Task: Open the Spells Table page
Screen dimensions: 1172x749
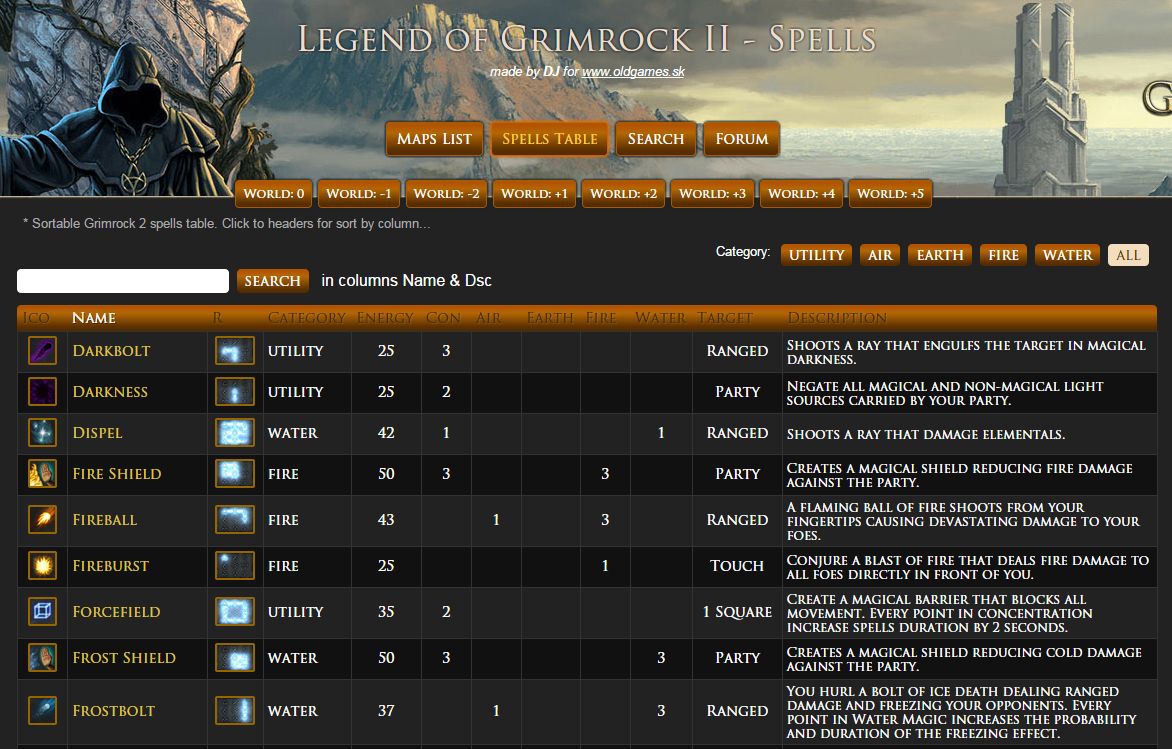Action: [549, 139]
